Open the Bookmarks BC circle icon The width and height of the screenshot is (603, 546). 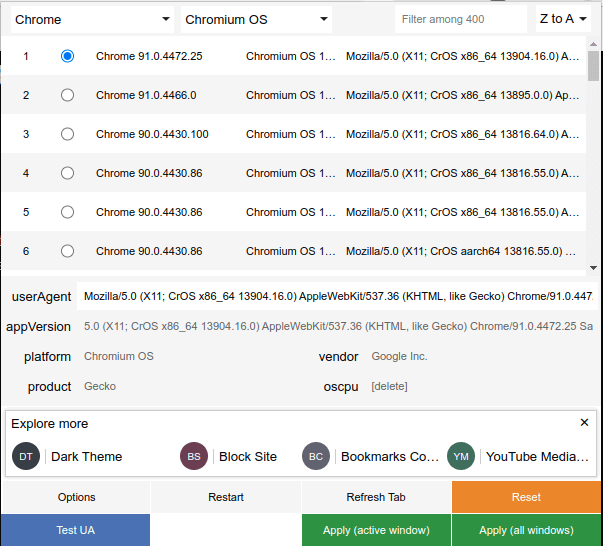coord(316,456)
